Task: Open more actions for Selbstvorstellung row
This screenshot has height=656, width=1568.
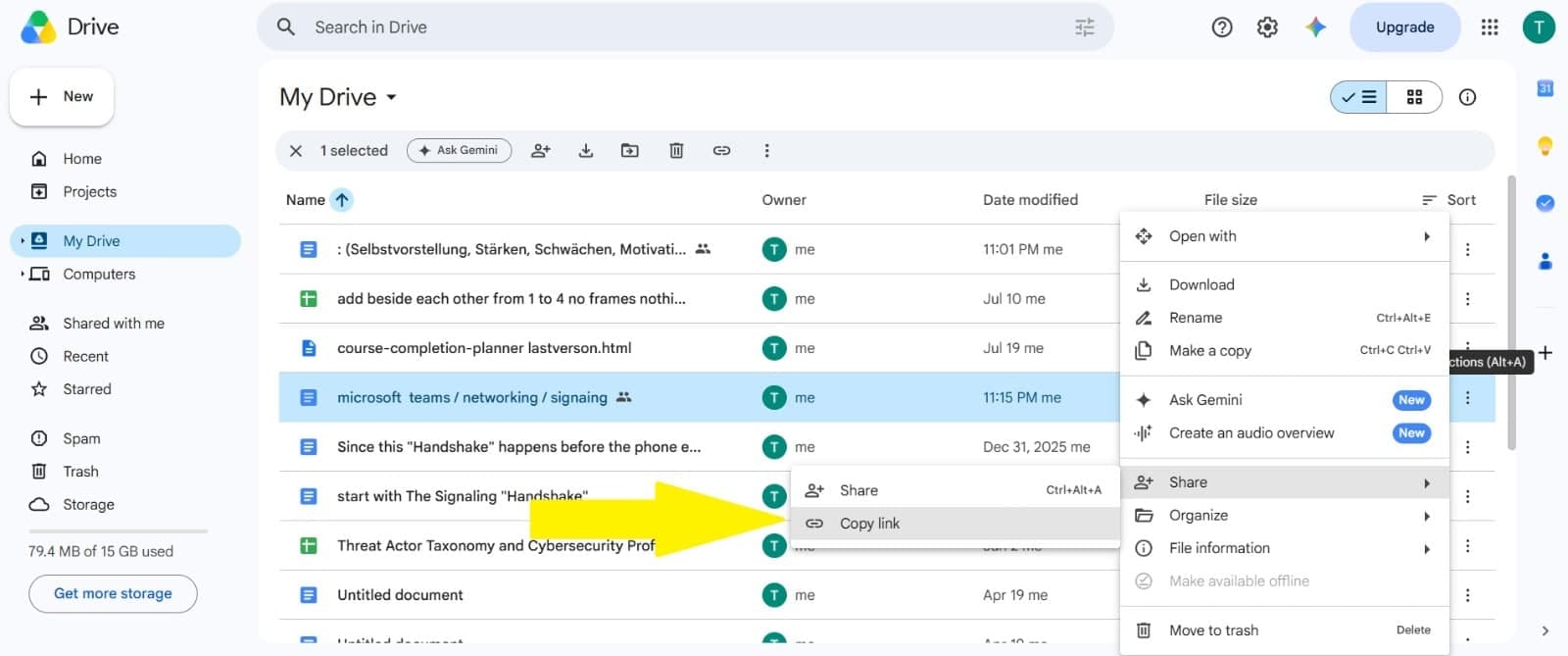Action: click(x=1467, y=250)
